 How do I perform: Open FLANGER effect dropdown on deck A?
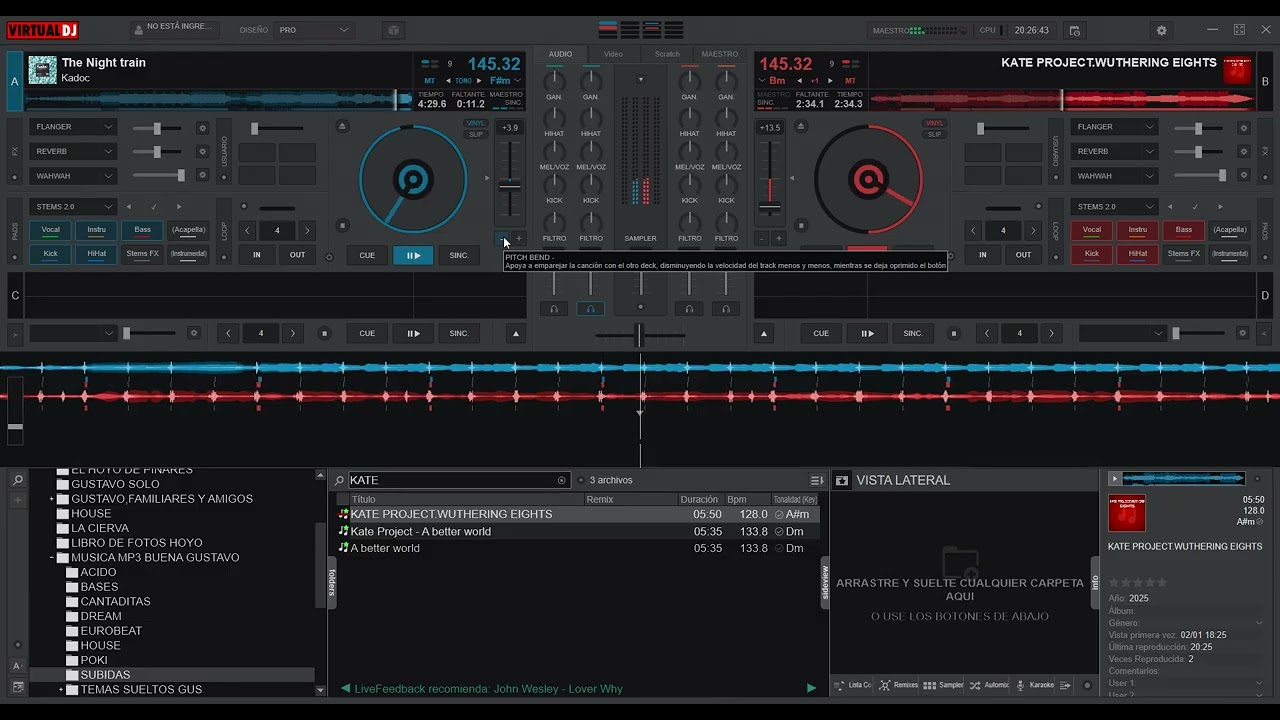pyautogui.click(x=75, y=127)
